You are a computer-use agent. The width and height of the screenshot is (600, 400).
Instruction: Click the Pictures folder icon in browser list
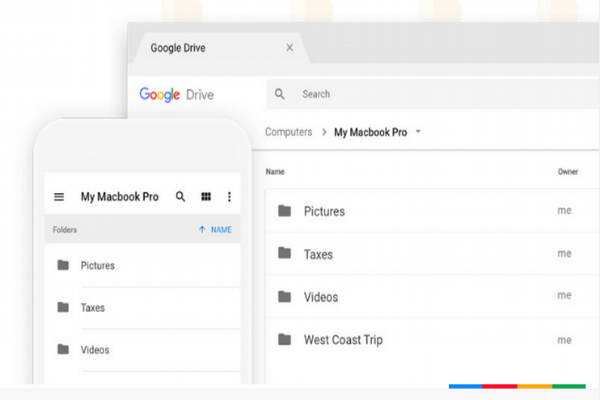click(284, 211)
